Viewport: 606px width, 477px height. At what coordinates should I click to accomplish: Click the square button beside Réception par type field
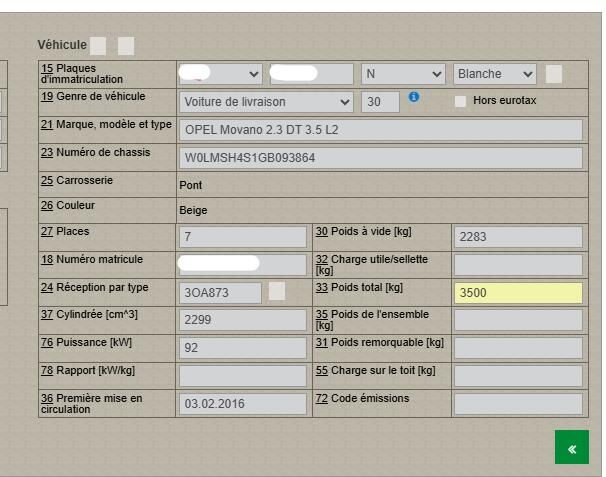(x=277, y=291)
